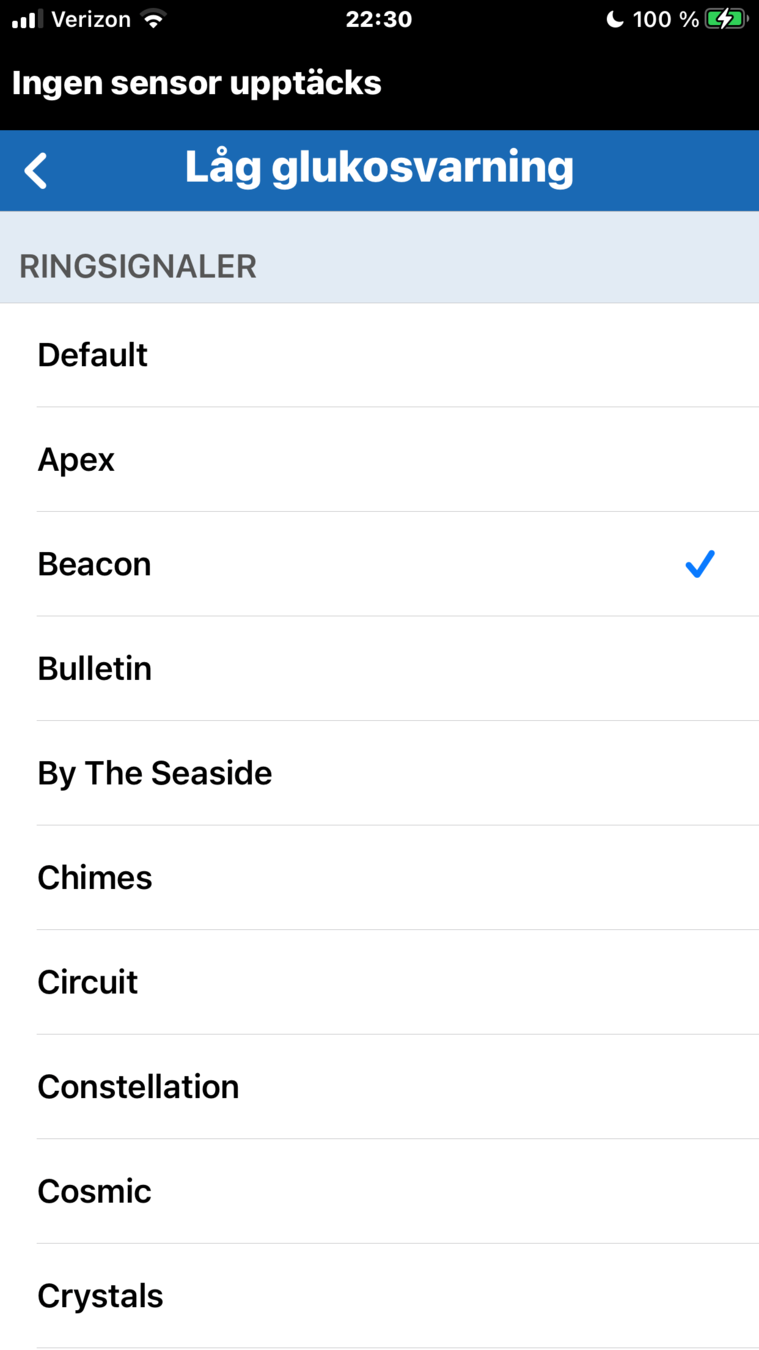Tap the 'Låg glukosvarning' page title
This screenshot has height=1350, width=759.
click(379, 168)
